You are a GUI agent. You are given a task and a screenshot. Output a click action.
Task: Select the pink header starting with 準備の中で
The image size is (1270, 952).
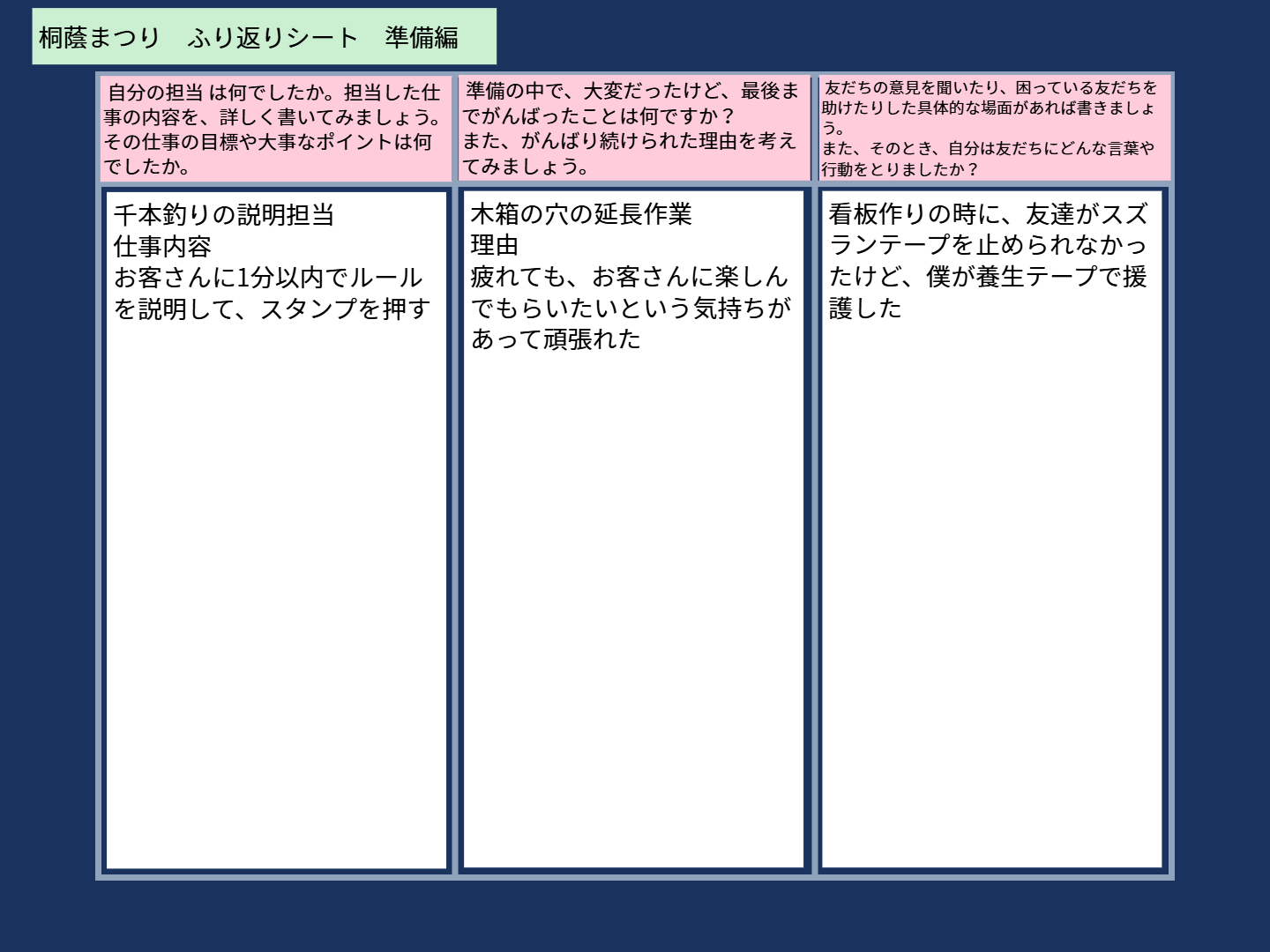(631, 129)
